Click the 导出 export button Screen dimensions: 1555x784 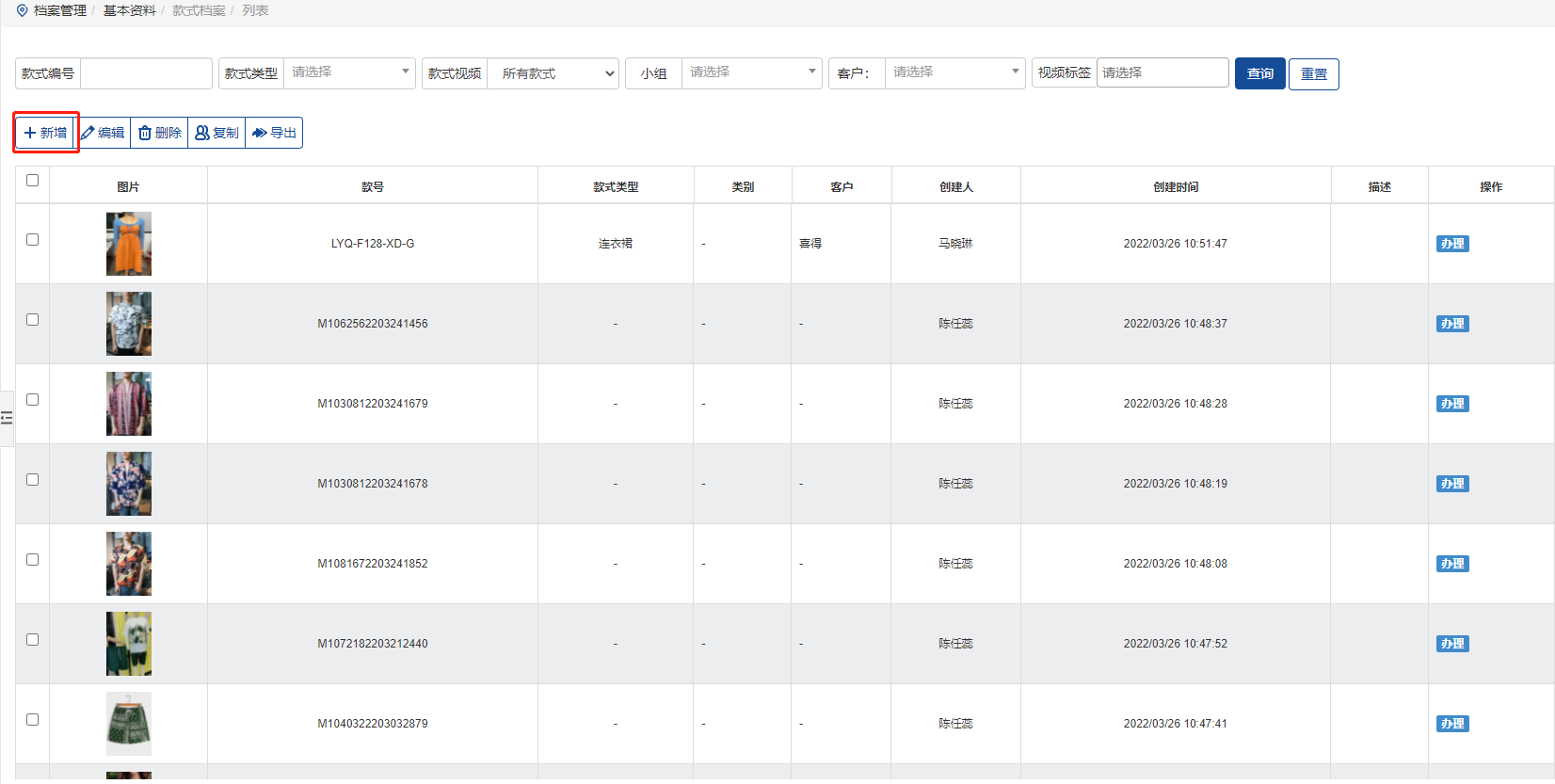click(x=274, y=133)
